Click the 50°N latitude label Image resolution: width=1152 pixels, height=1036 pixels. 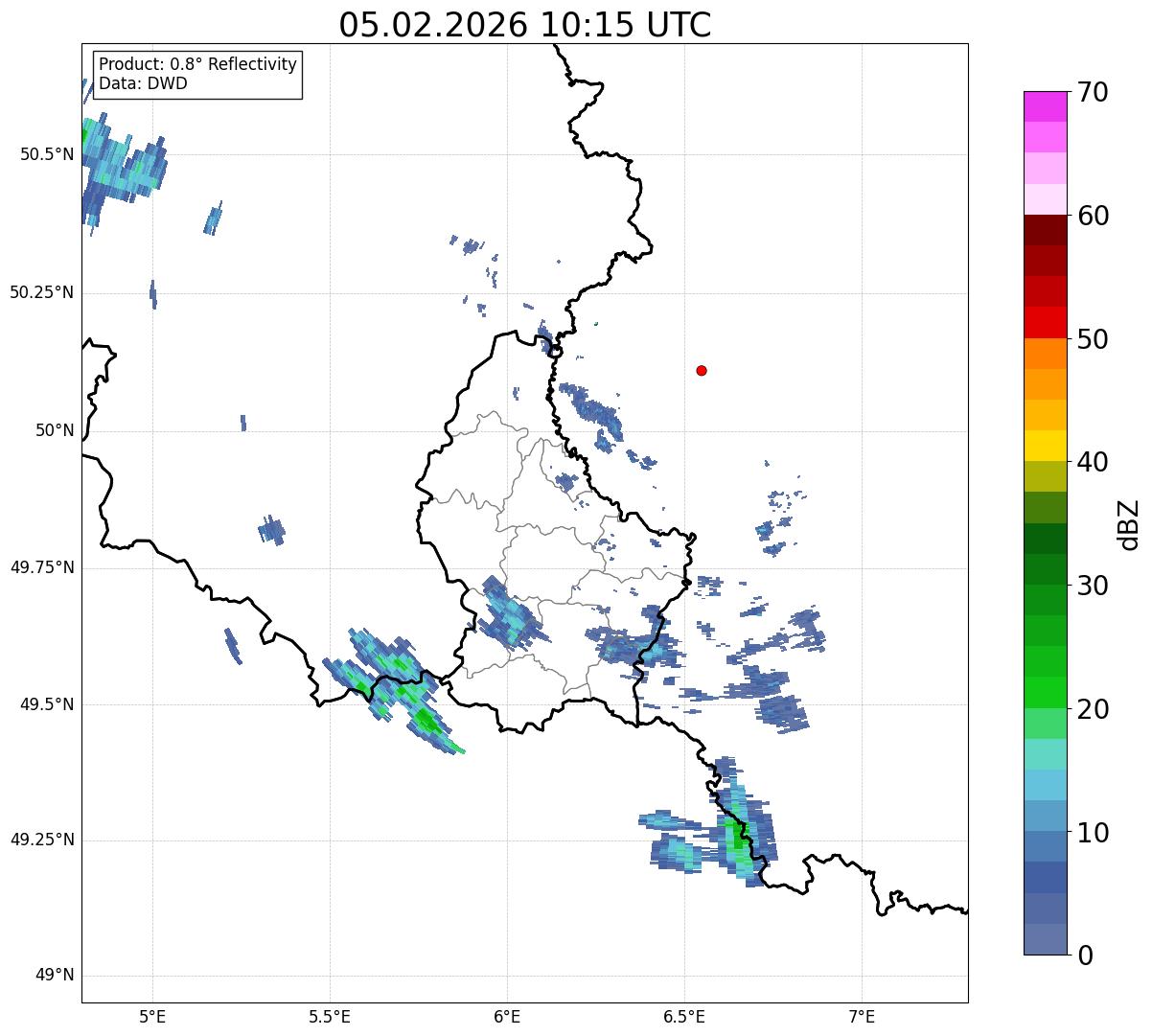pos(55,430)
